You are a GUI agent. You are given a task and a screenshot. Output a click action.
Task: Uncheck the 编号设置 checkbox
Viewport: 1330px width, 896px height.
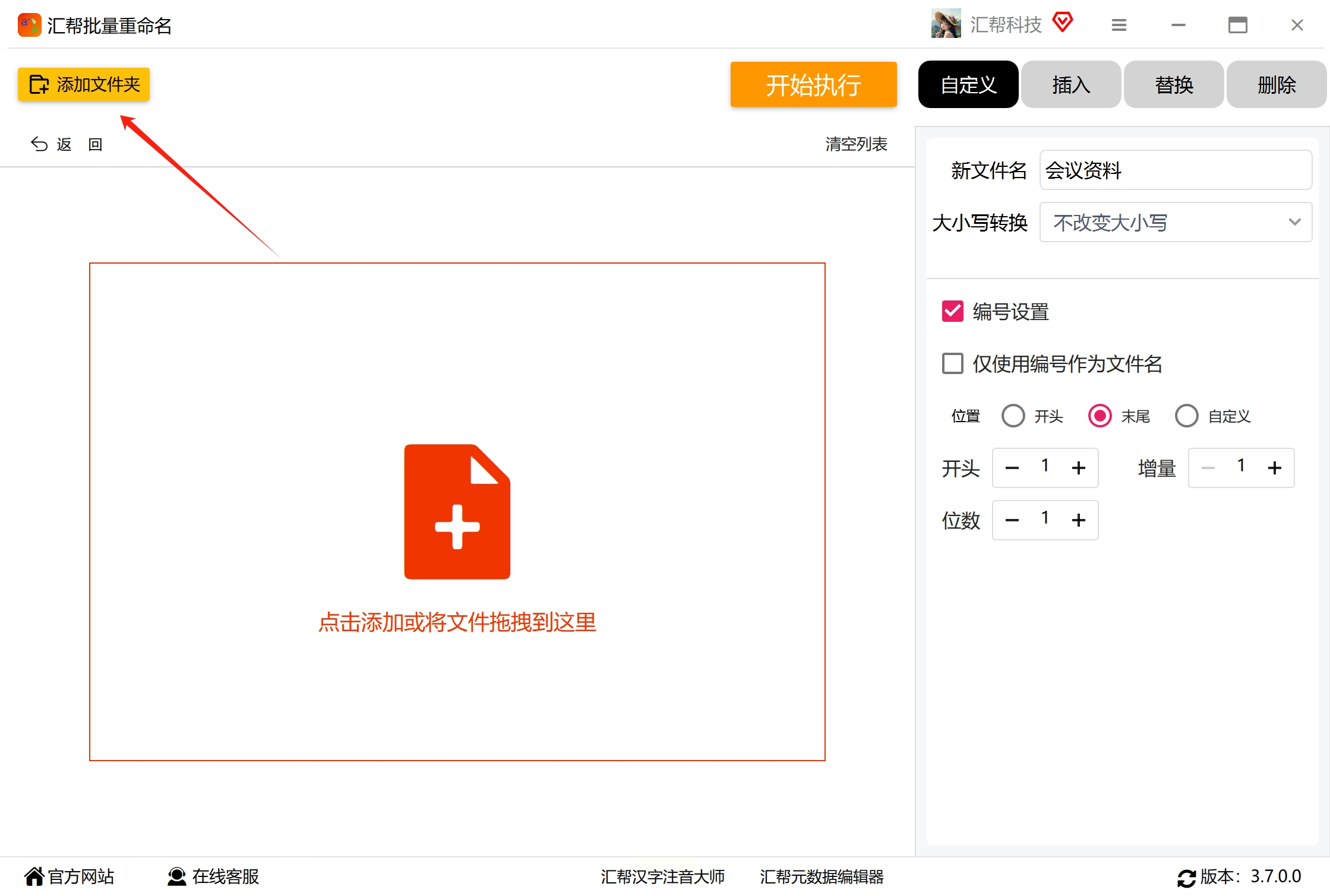click(x=953, y=311)
